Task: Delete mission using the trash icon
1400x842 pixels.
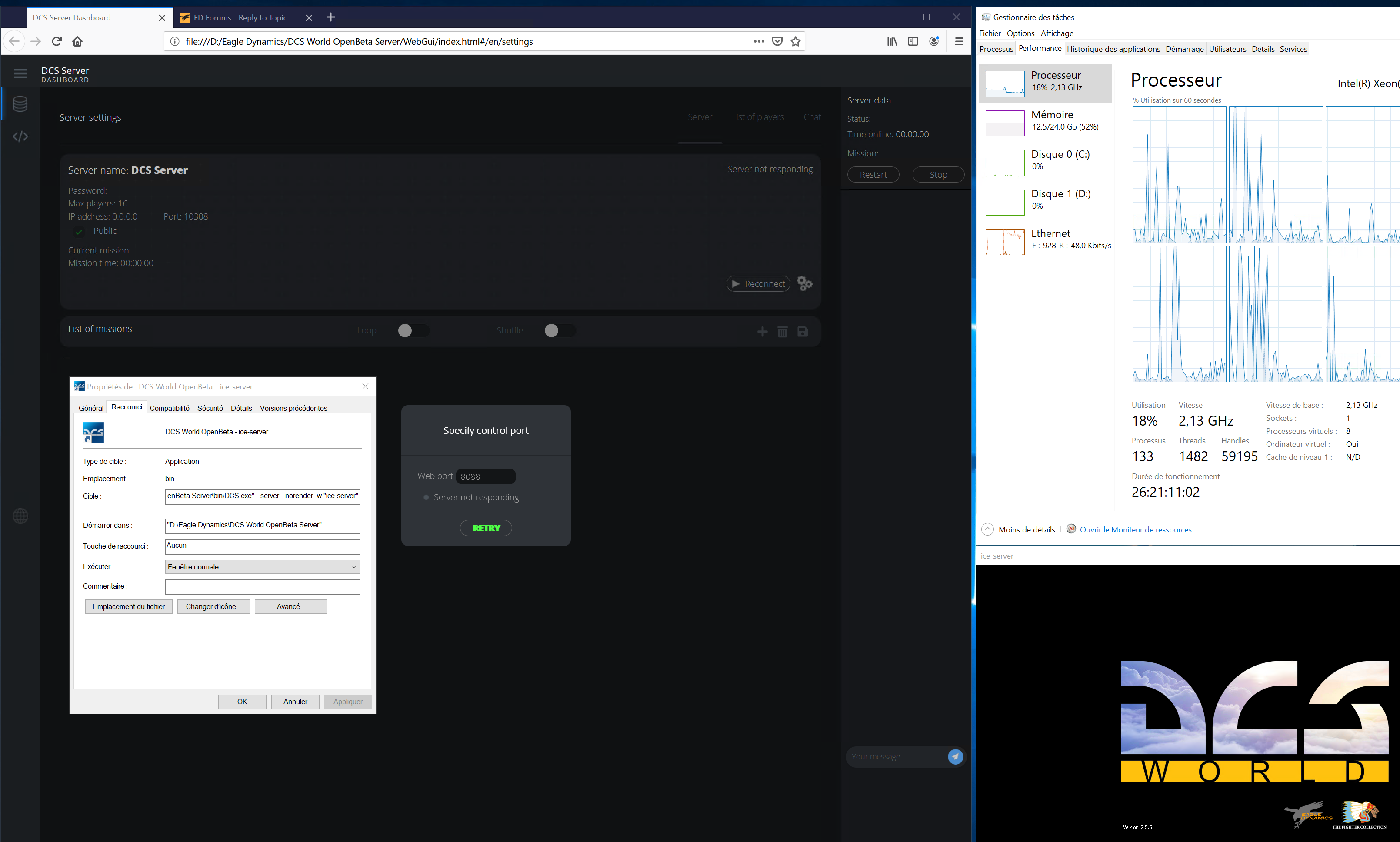Action: (x=783, y=331)
